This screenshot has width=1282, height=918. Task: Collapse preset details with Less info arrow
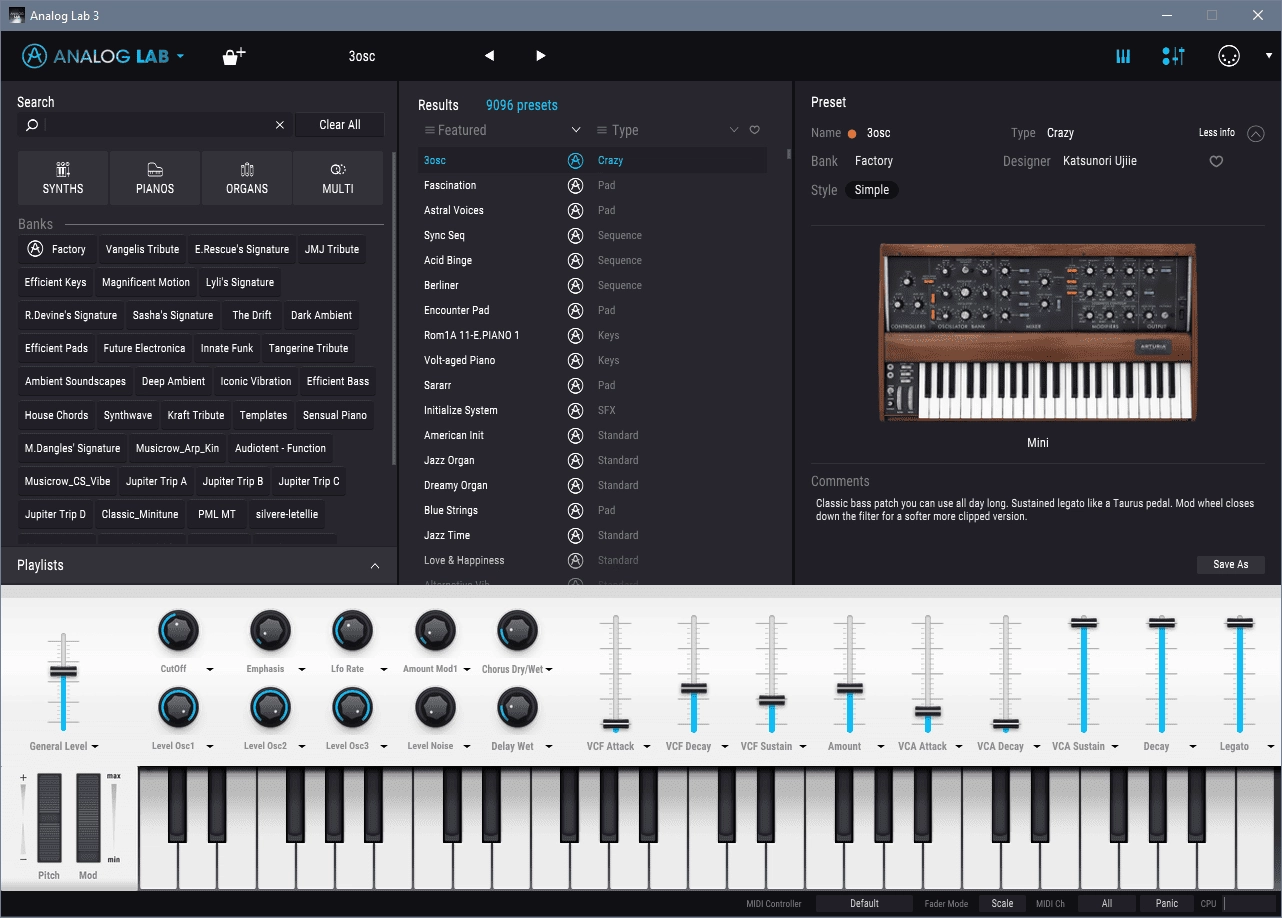click(1255, 133)
